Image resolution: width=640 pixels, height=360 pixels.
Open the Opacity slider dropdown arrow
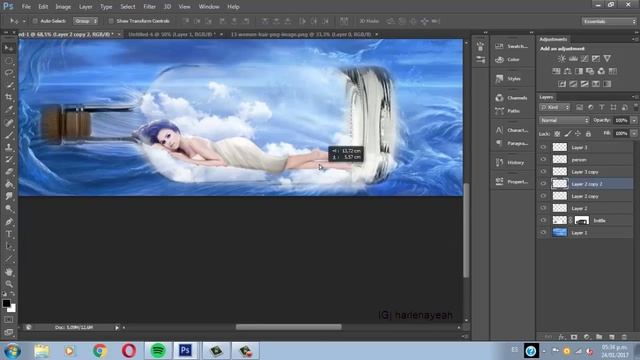(x=634, y=120)
